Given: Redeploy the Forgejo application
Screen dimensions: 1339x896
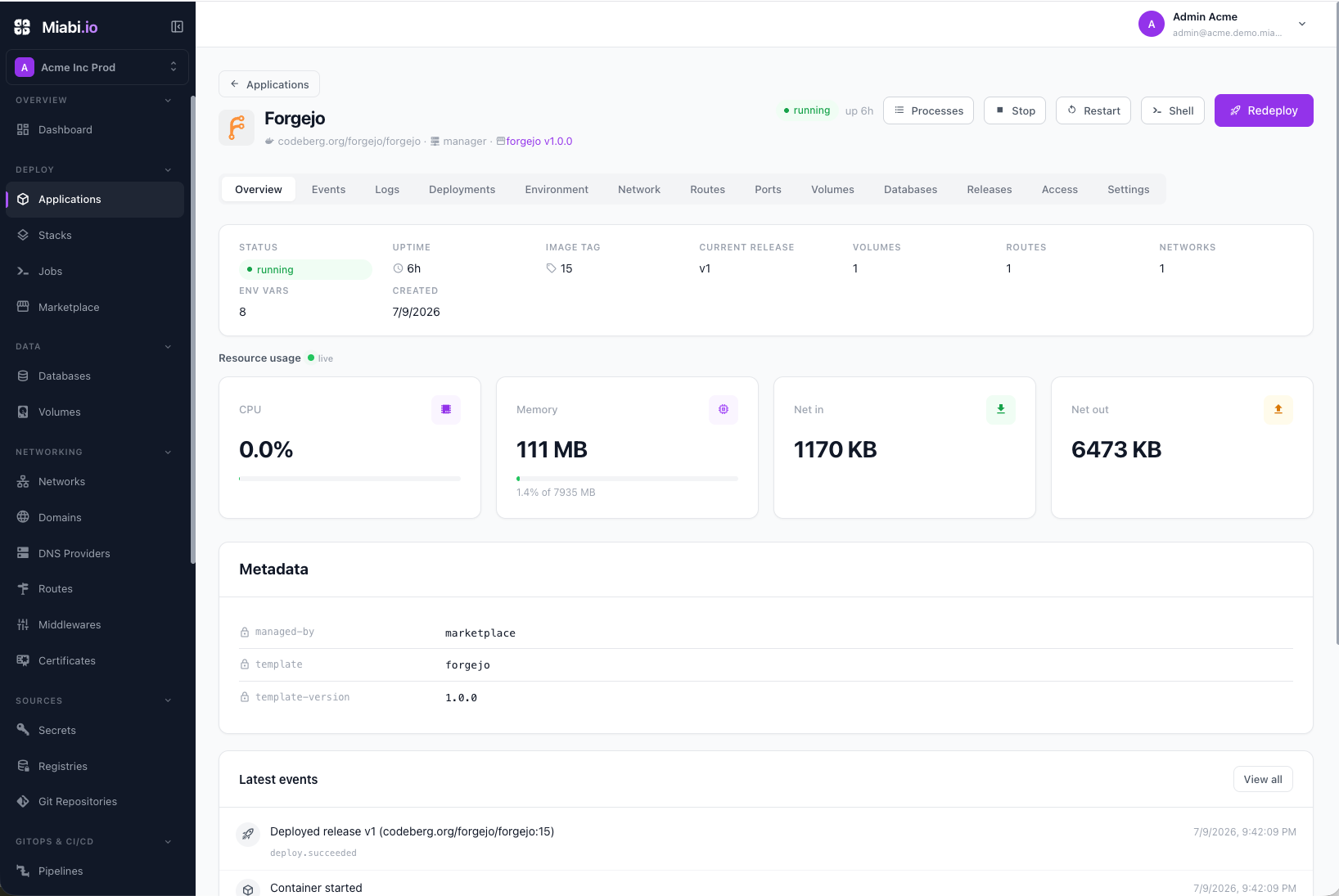Looking at the screenshot, I should [x=1264, y=110].
